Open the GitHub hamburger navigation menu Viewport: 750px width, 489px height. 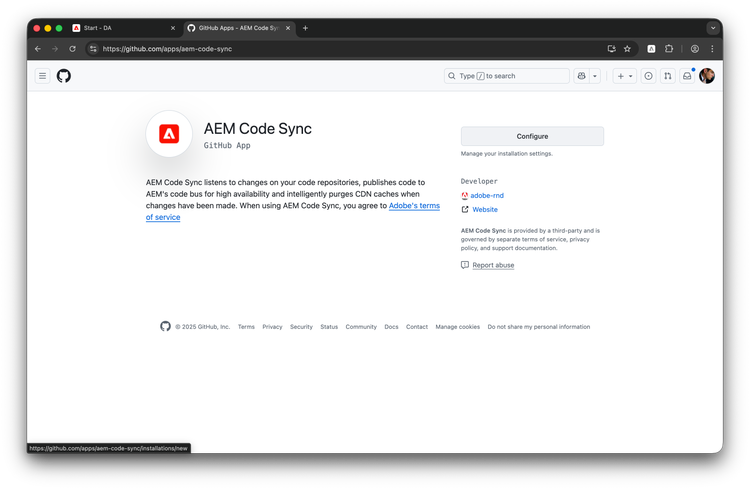(x=43, y=76)
